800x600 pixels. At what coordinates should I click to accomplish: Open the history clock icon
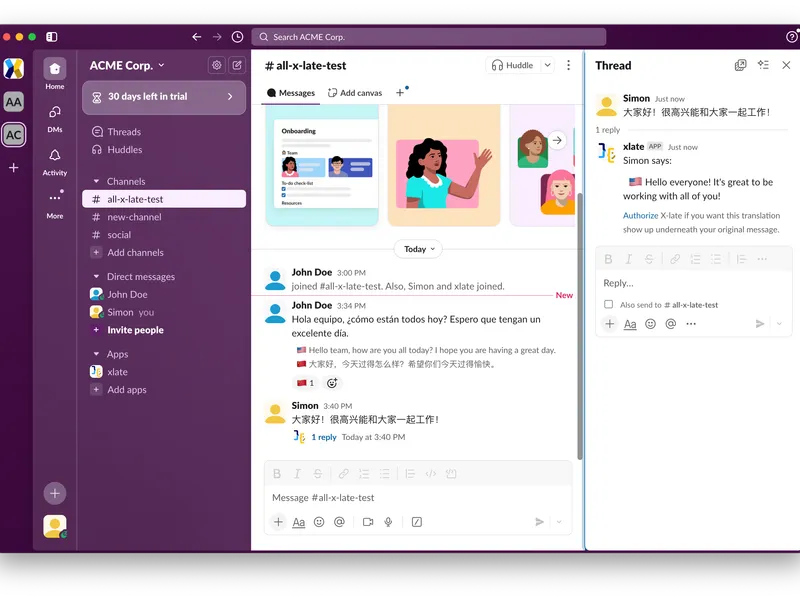pos(237,37)
